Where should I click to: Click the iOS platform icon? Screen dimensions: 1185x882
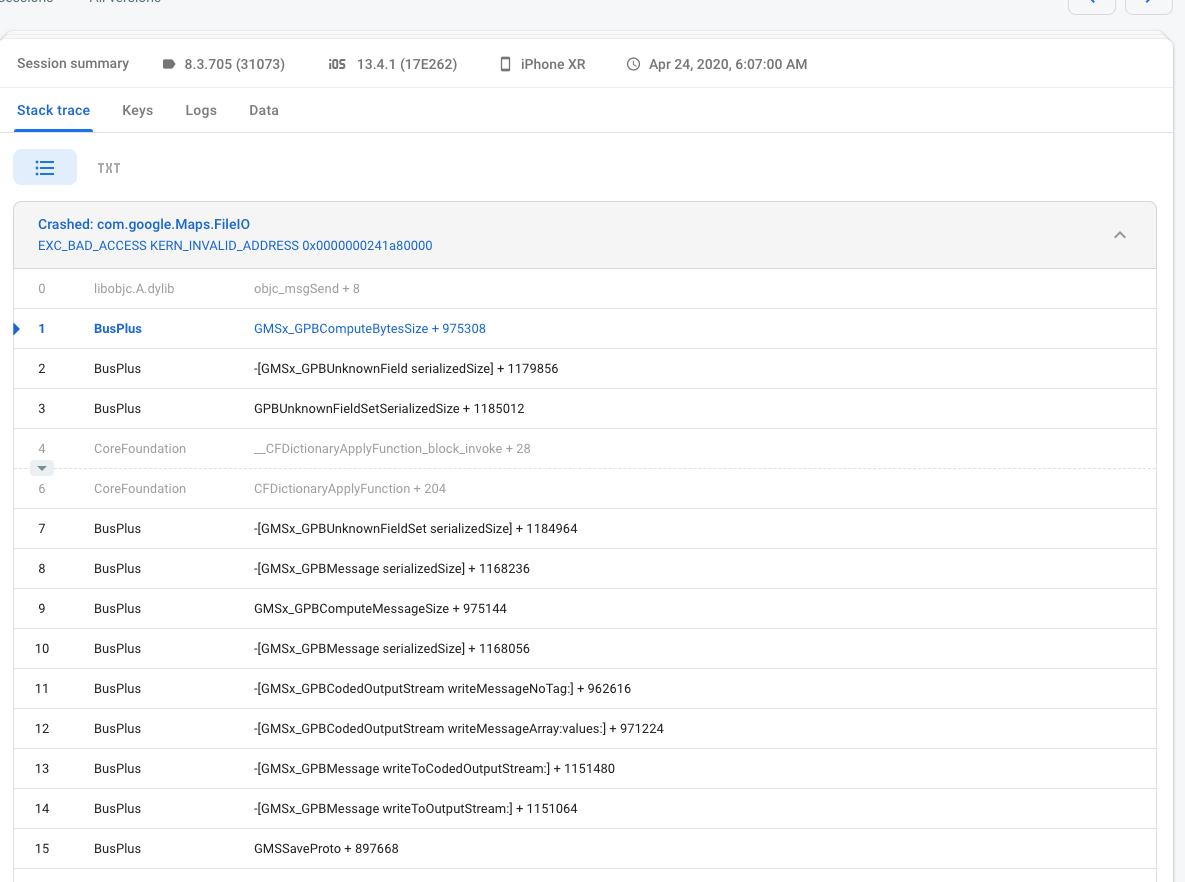coord(337,64)
